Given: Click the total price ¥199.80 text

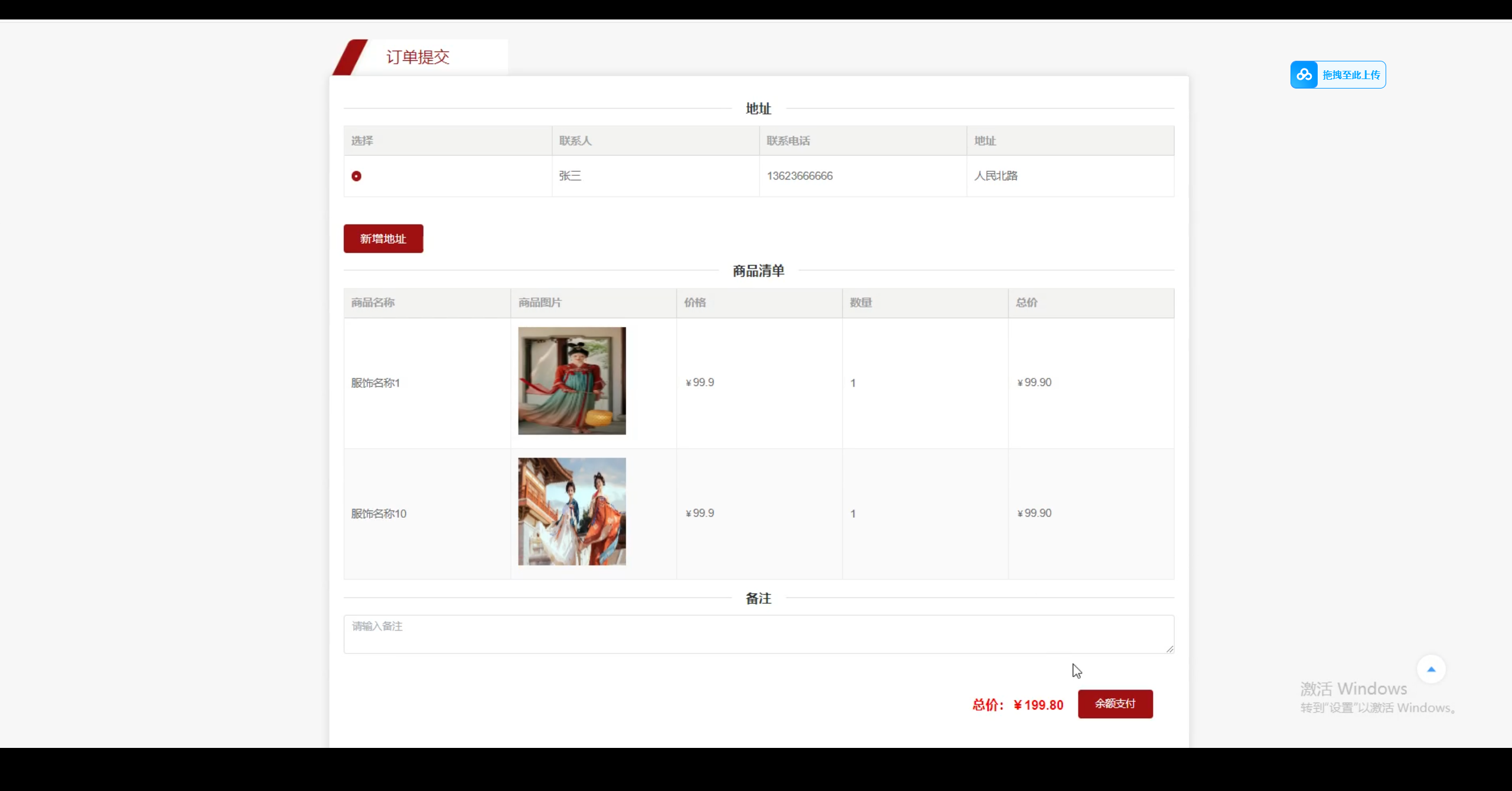Looking at the screenshot, I should pyautogui.click(x=1038, y=705).
